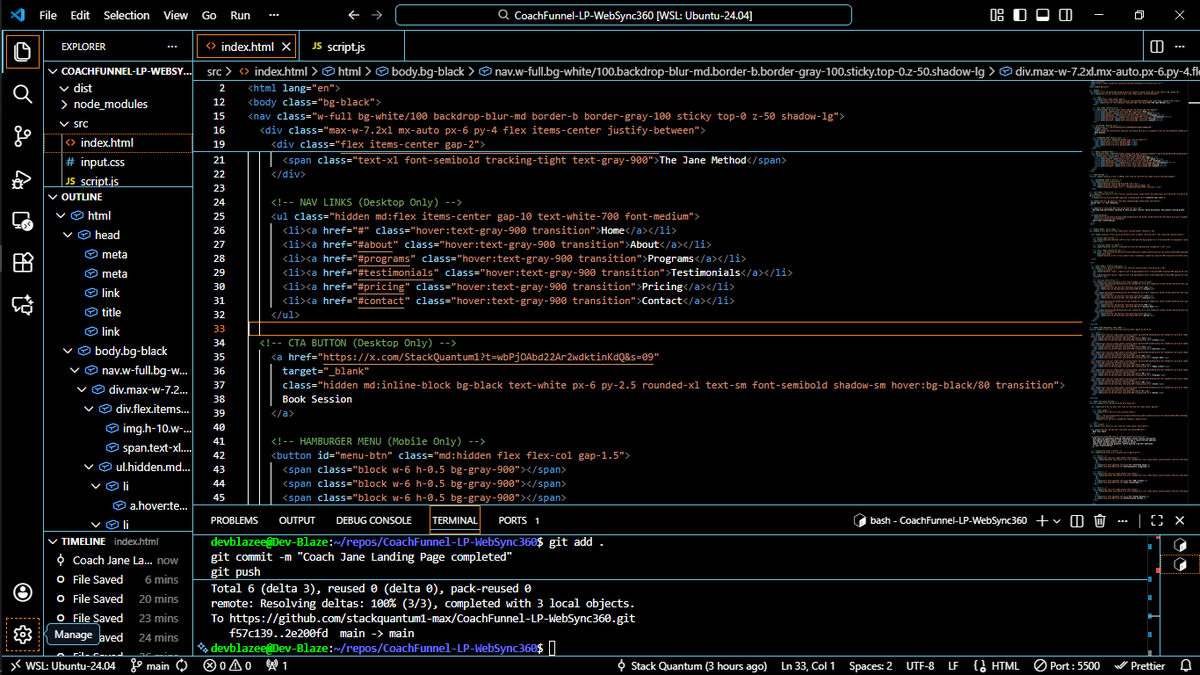Viewport: 1200px width, 675px height.
Task: Click the UTF-8 encoding indicator
Action: coord(920,666)
